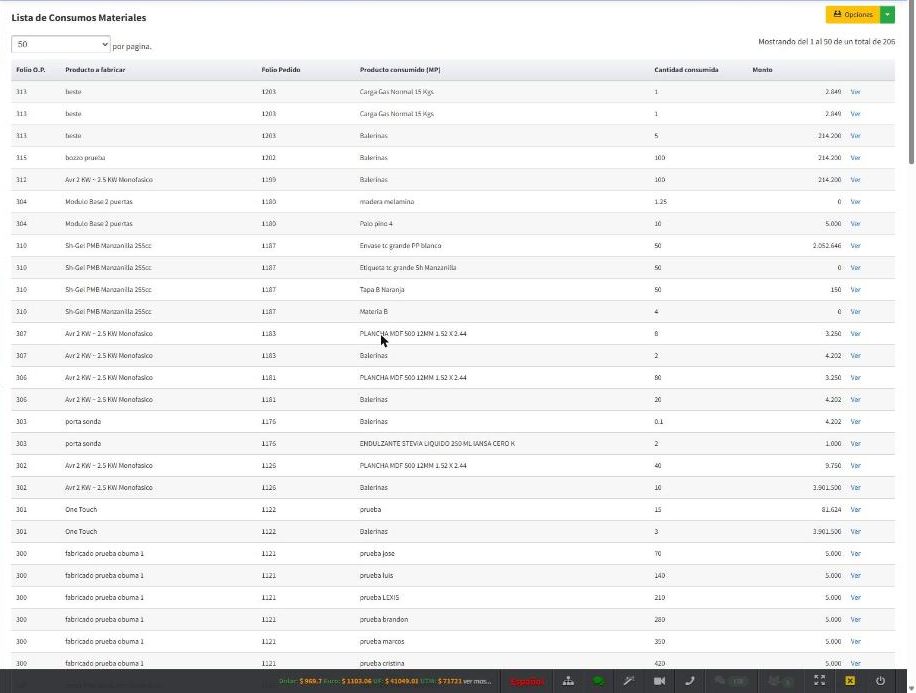
Task: Open 'Ver' link for madera melamina row
Action: coord(855,202)
